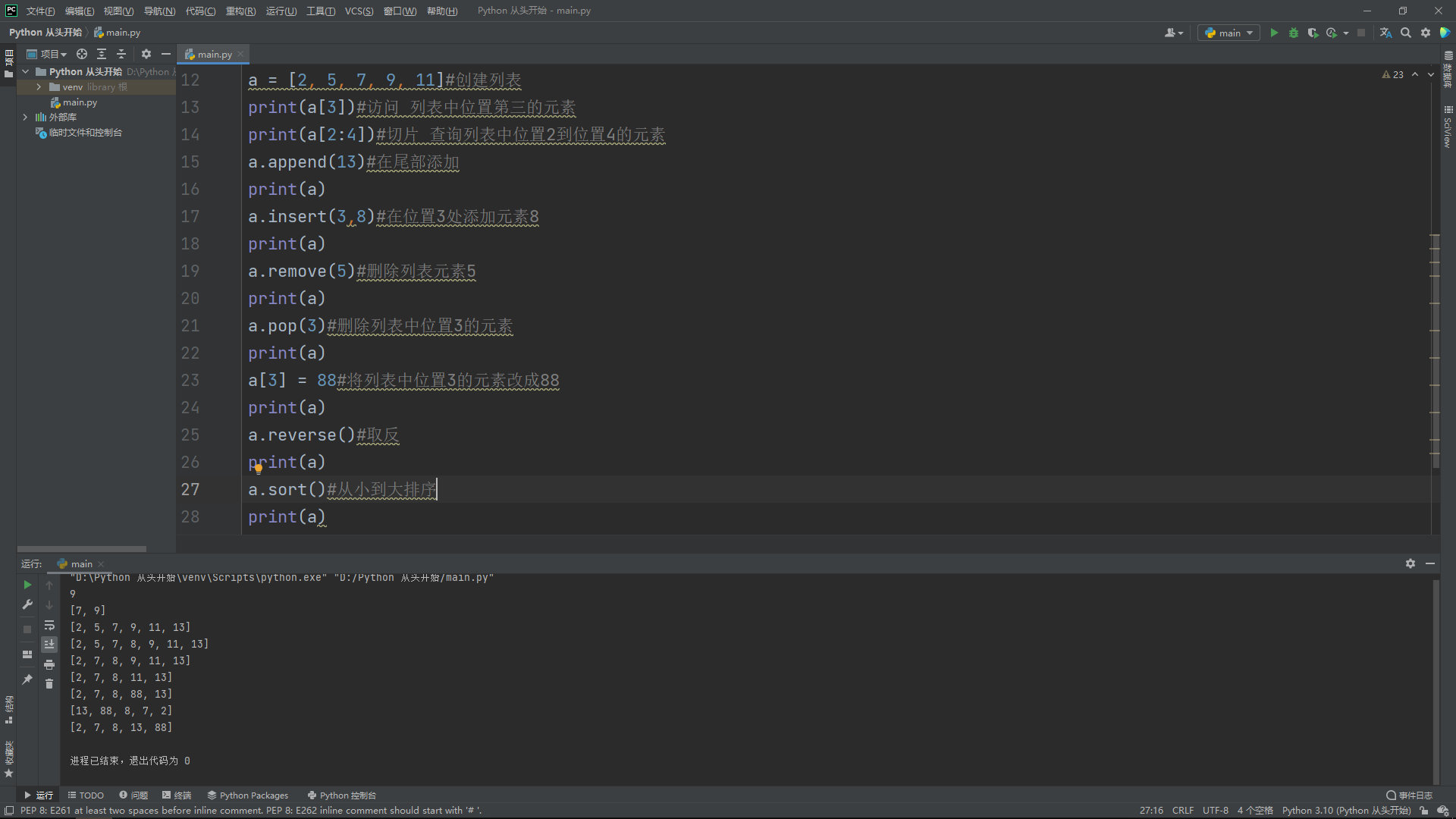Expand the venv folder node

(x=39, y=87)
